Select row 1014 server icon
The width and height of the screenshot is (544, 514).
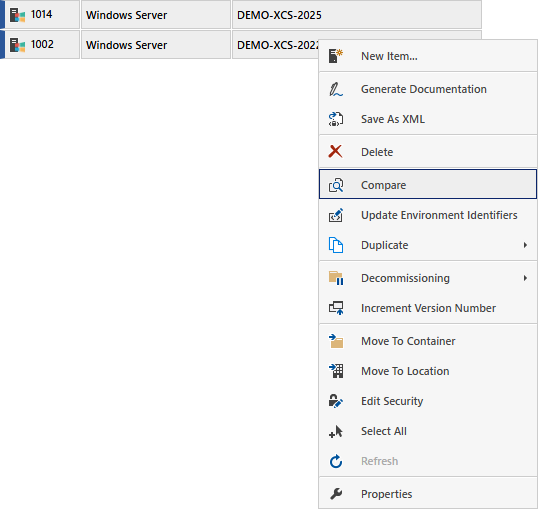pyautogui.click(x=17, y=15)
